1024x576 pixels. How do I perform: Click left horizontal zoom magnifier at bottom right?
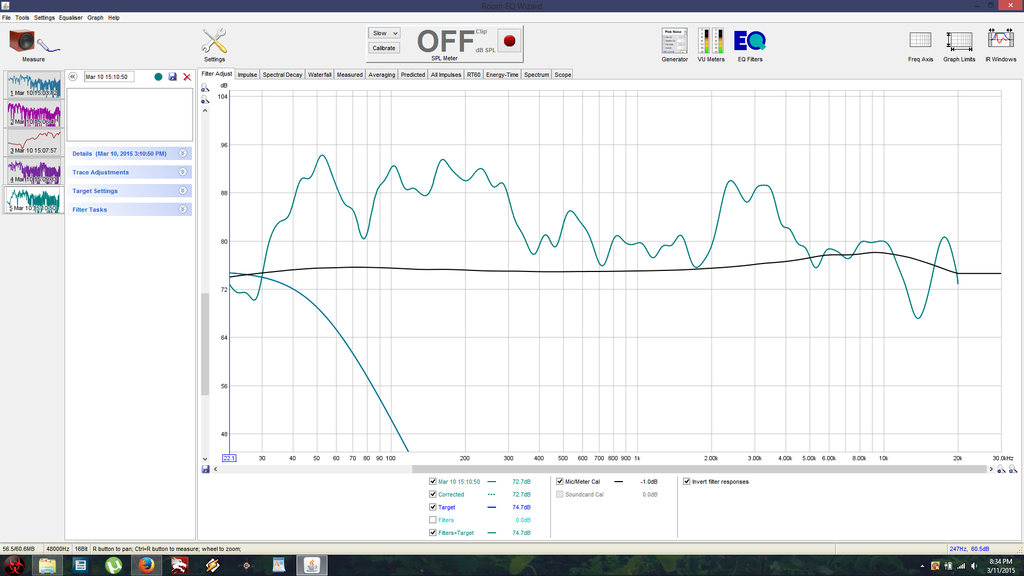(1000, 469)
